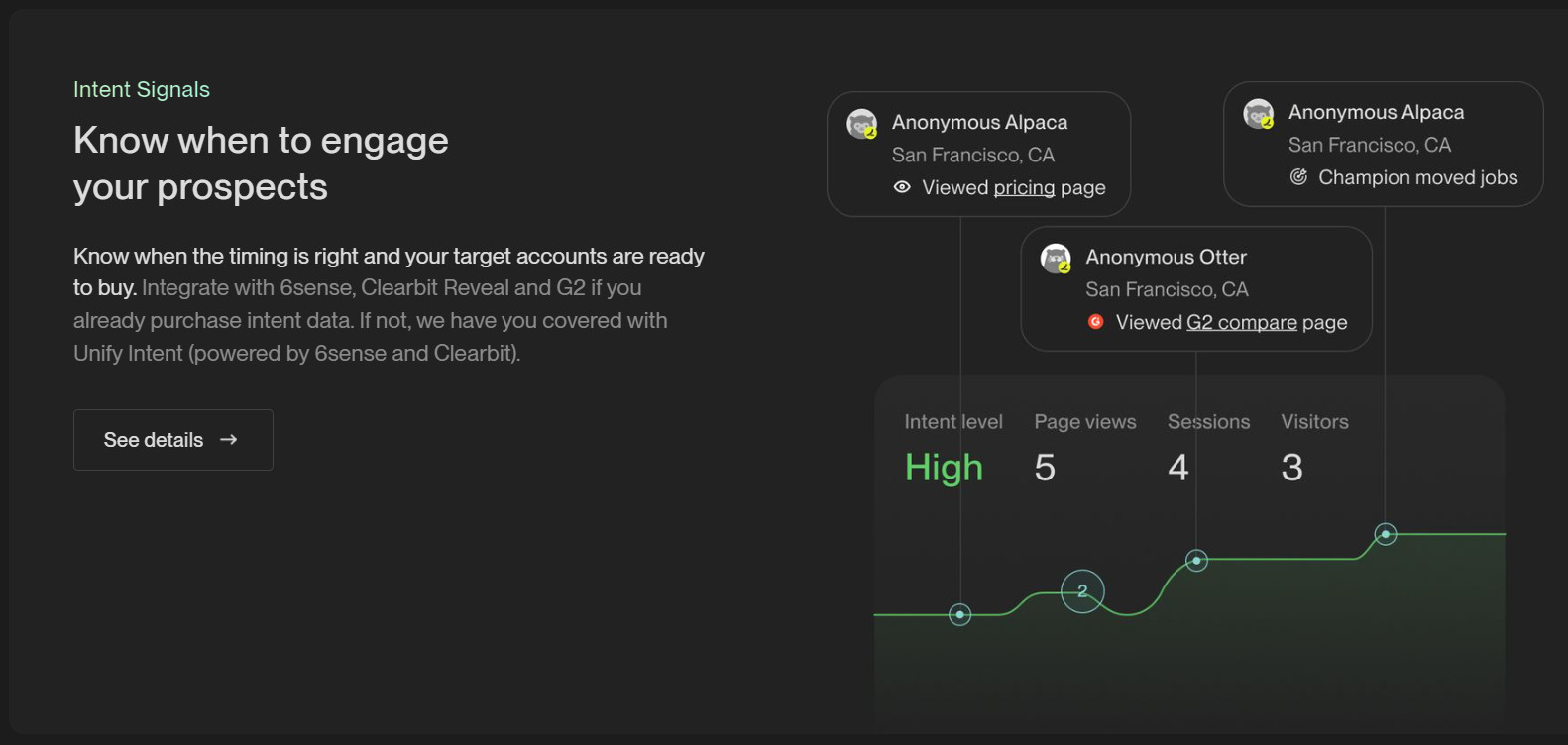Click the Visitors count 3
Screen dimensions: 1568x745
tap(1291, 468)
